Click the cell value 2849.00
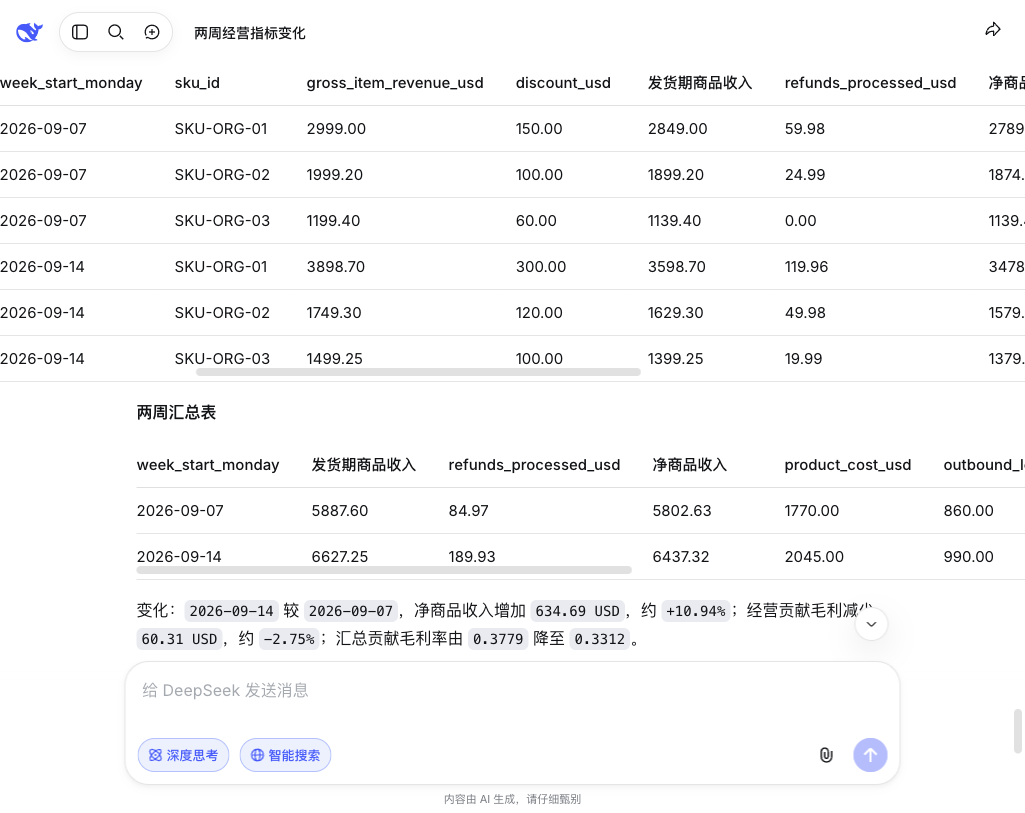The height and width of the screenshot is (813, 1025). click(677, 129)
